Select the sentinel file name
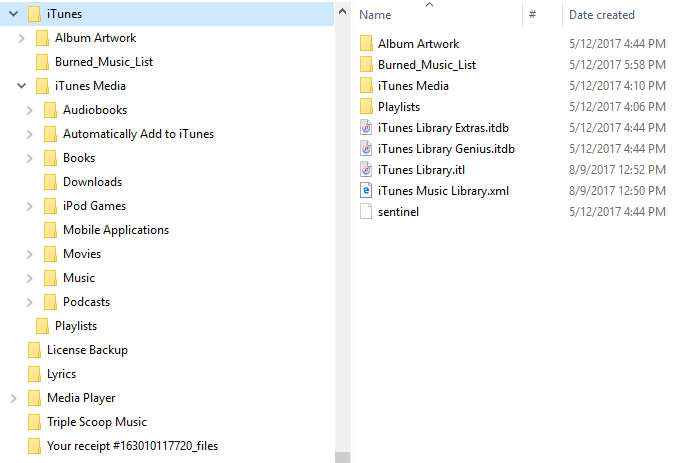The height and width of the screenshot is (463, 682). pos(398,212)
